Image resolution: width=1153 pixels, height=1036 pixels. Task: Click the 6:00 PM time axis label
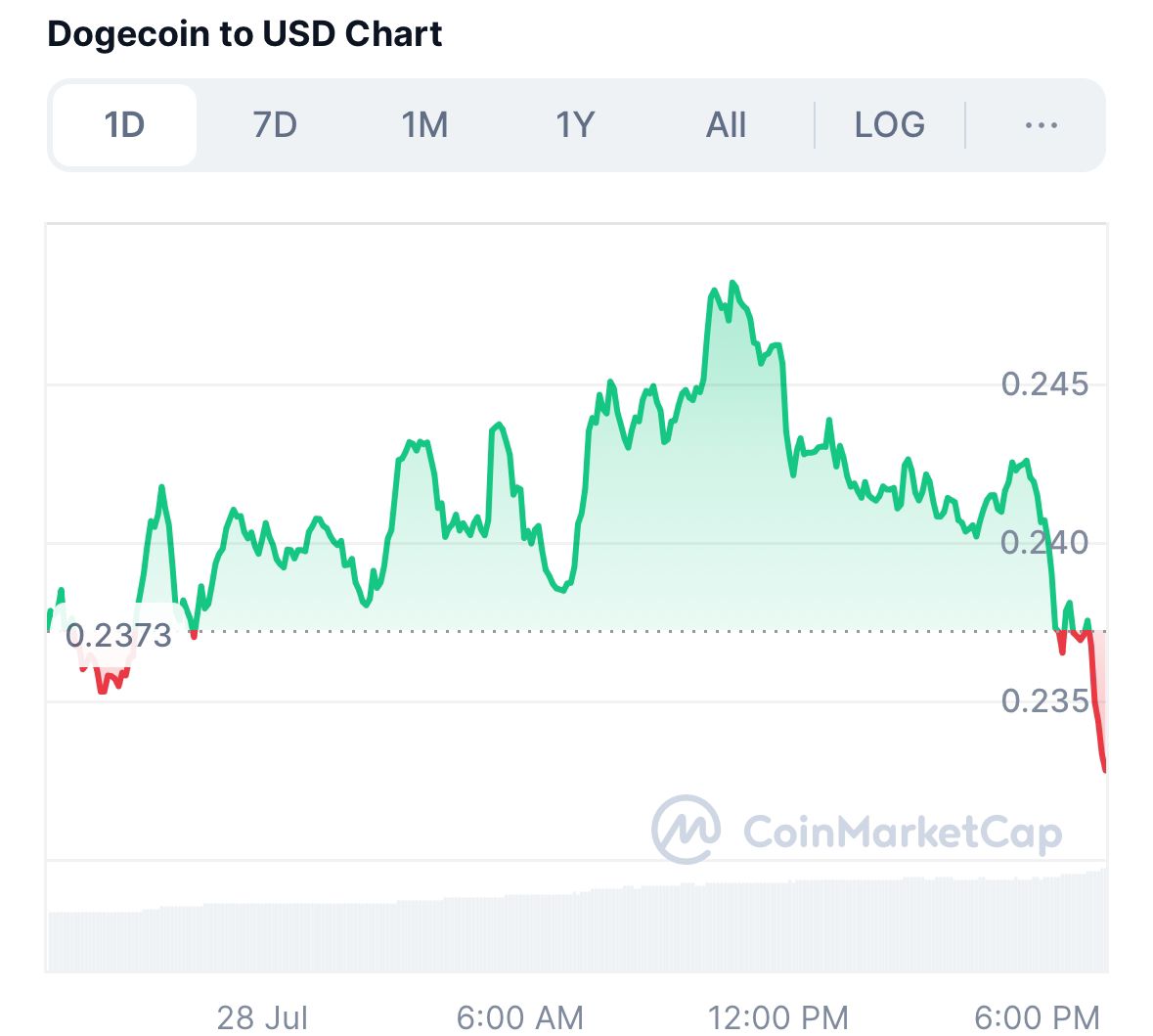[x=1037, y=1018]
